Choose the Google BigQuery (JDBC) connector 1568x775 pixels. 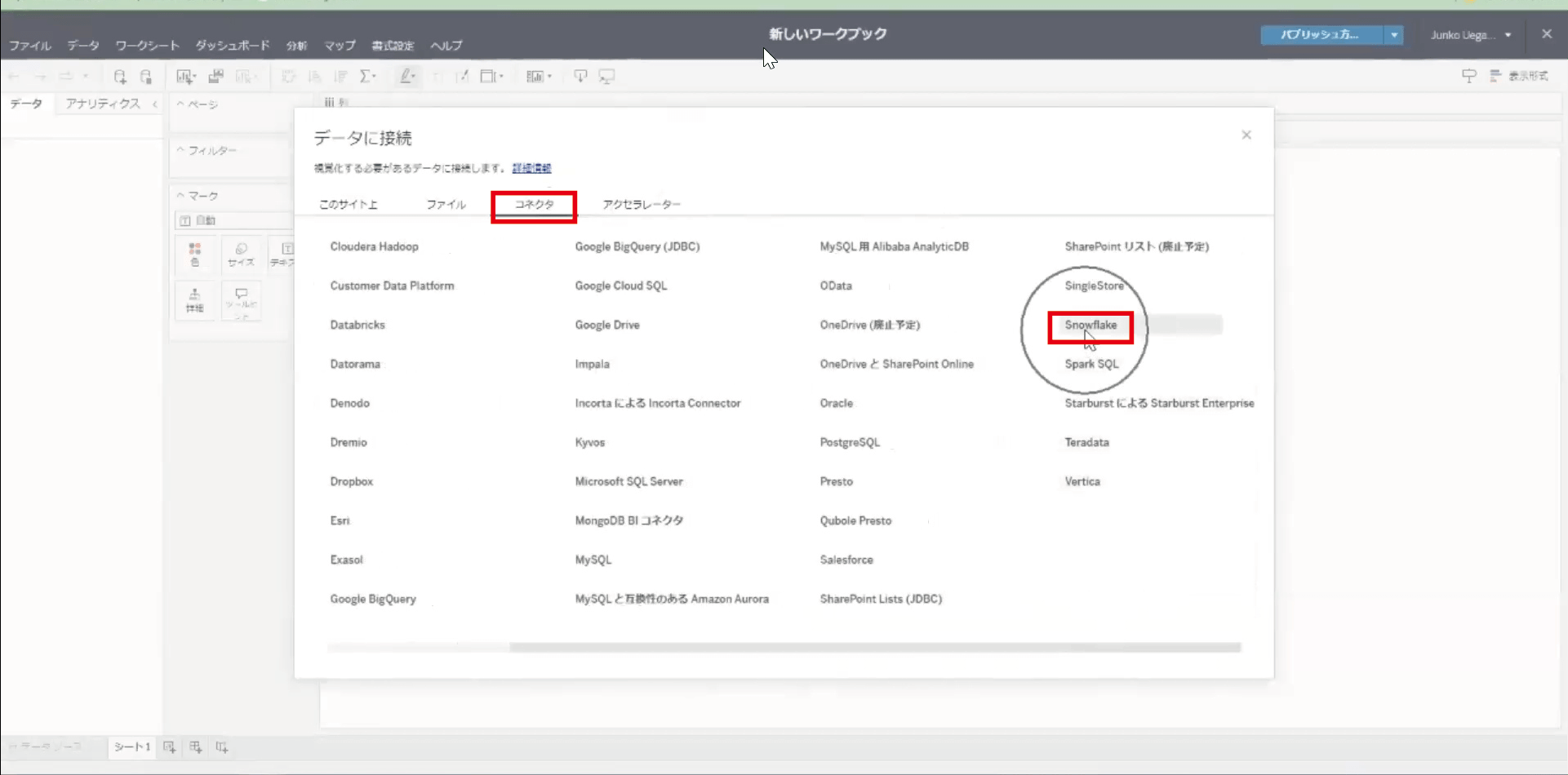(637, 247)
